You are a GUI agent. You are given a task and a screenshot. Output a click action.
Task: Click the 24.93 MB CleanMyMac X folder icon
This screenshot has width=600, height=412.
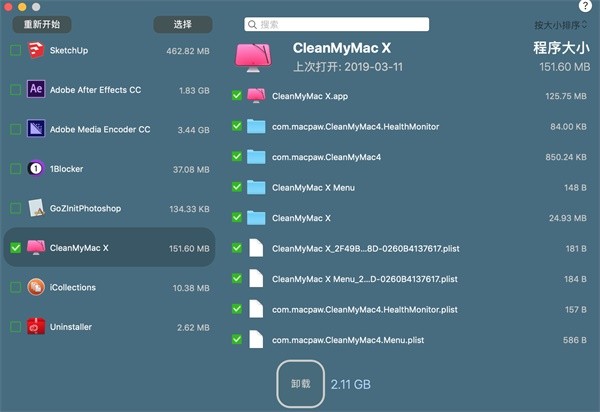(x=256, y=218)
